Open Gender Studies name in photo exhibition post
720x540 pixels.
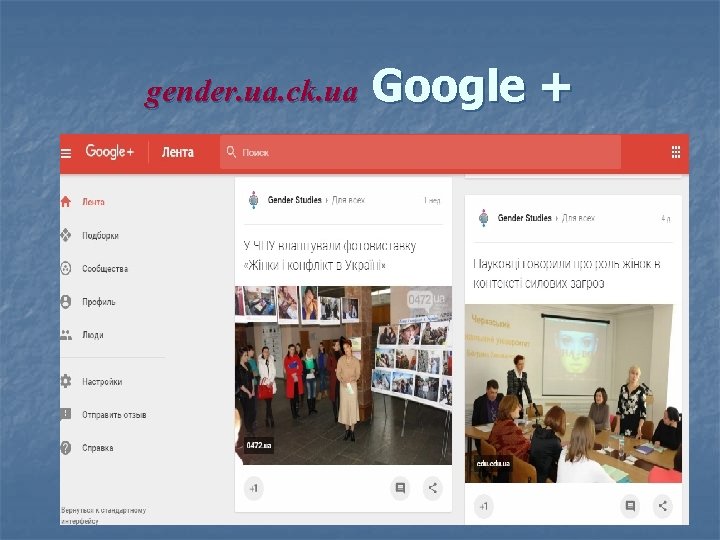294,200
